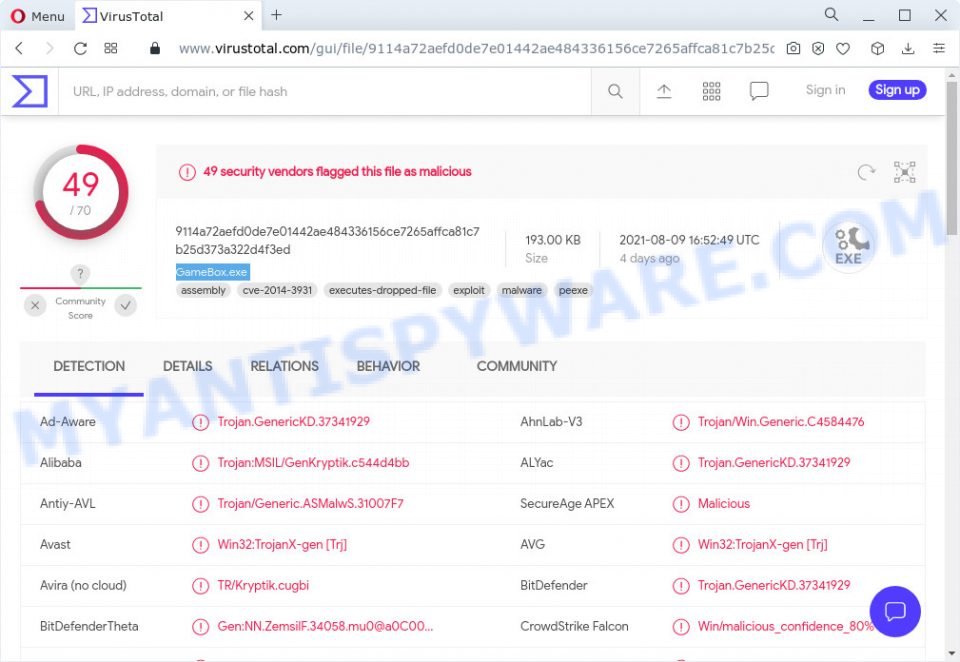Open the apps grid icon
The image size is (960, 662).
click(x=711, y=91)
